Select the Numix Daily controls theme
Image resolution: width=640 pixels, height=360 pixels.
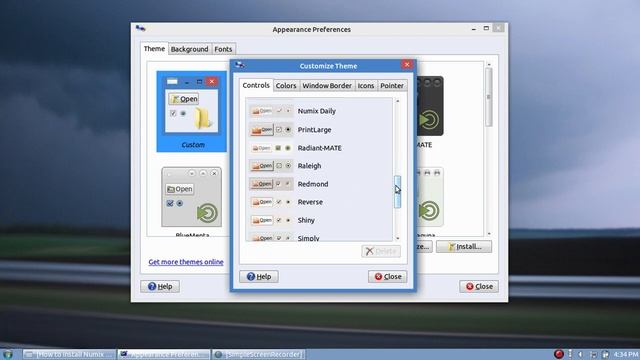pos(319,111)
